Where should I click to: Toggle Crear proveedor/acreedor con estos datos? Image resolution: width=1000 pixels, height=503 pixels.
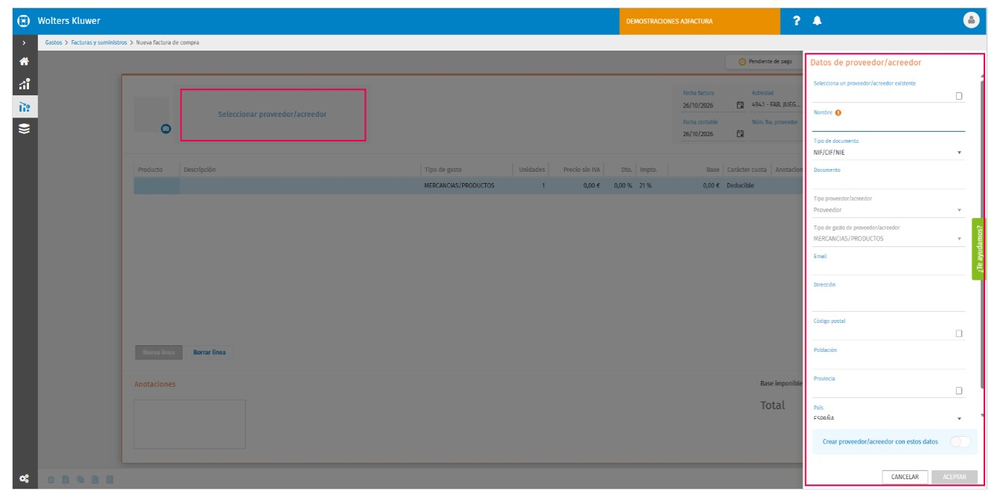pyautogui.click(x=960, y=442)
